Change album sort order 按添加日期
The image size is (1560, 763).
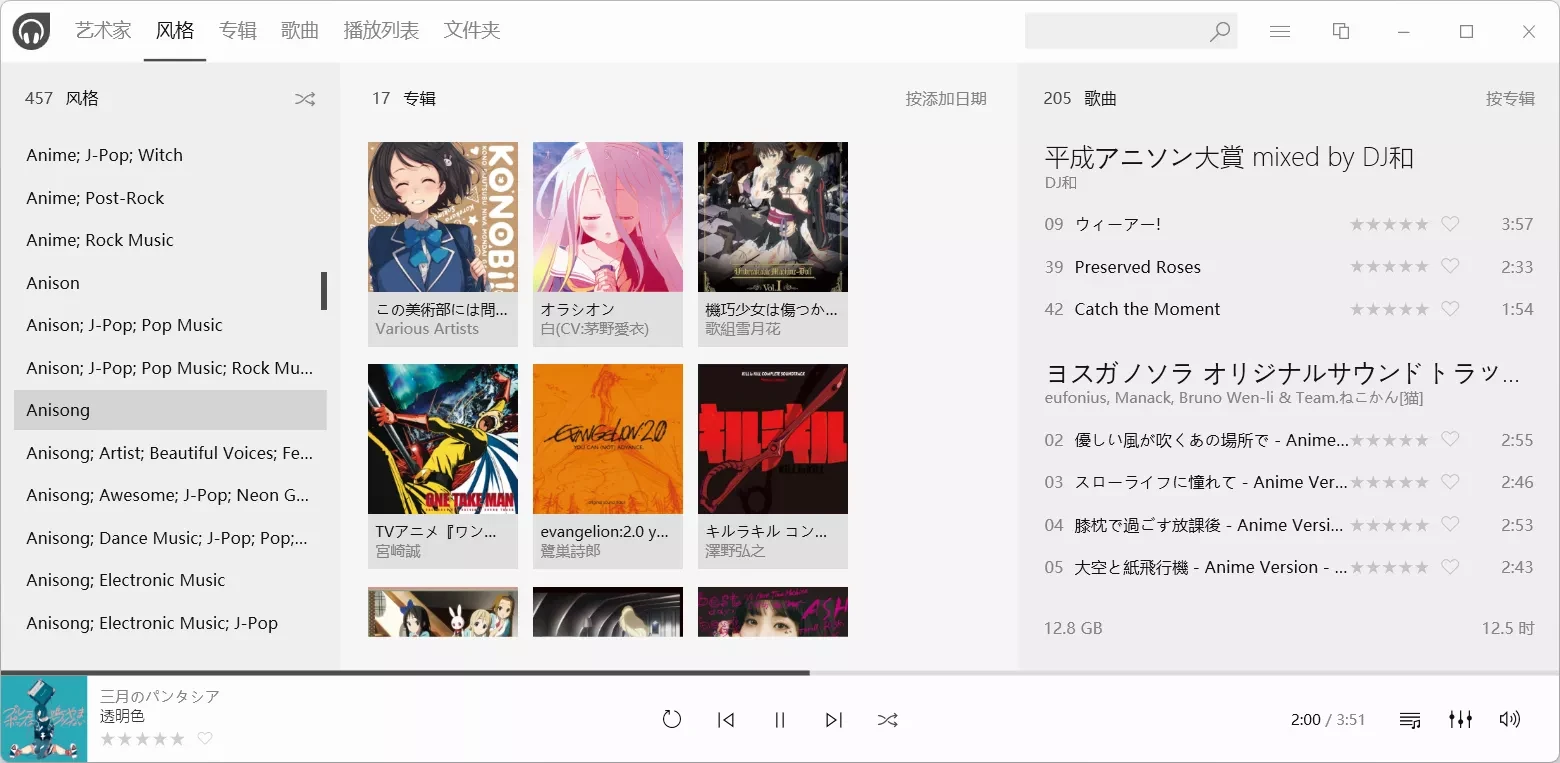click(x=946, y=99)
